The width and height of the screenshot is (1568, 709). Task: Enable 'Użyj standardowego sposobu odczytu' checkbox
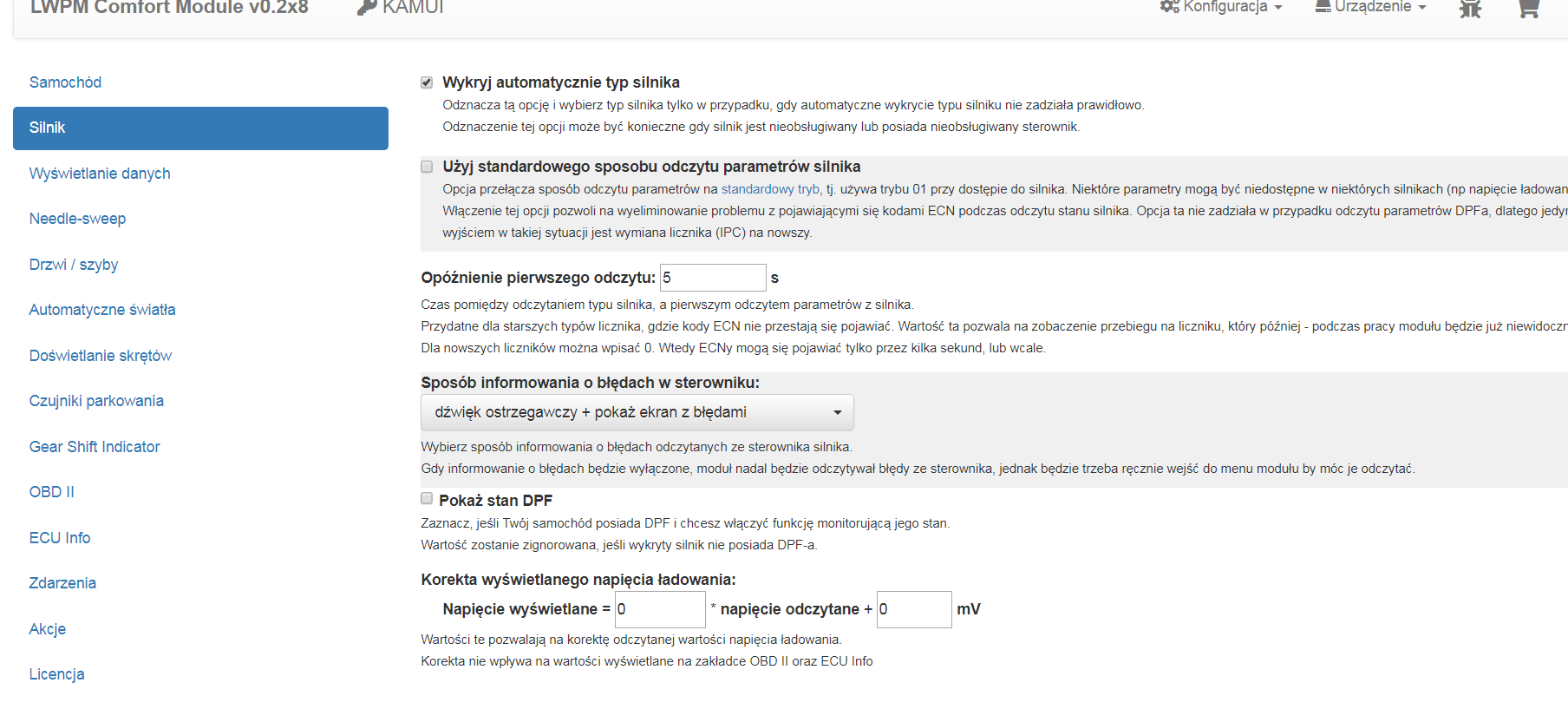coord(427,167)
